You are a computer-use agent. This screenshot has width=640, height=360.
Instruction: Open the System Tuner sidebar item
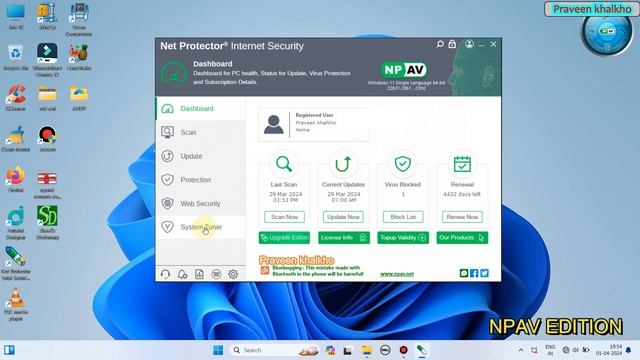[x=200, y=227]
